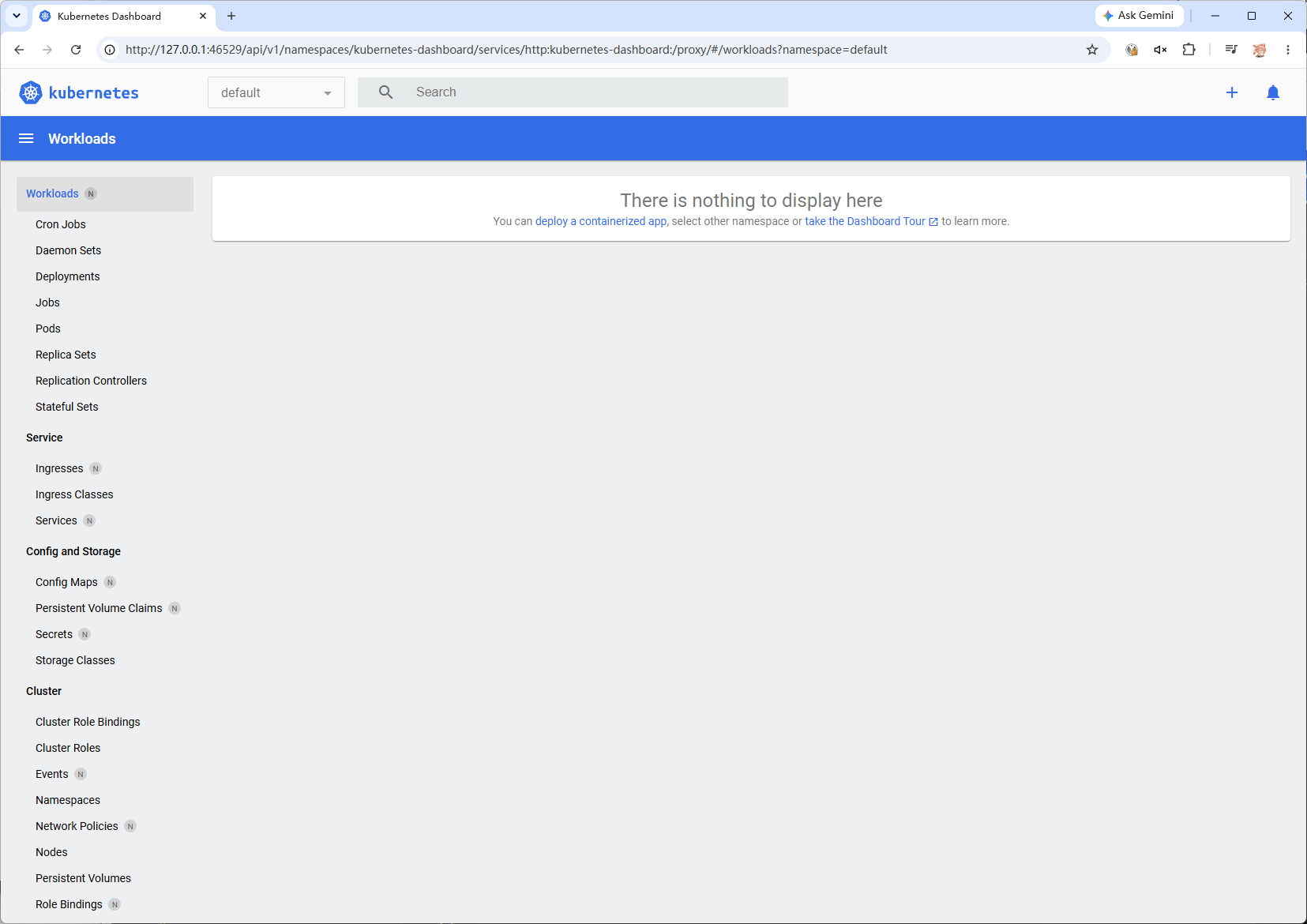View site information icon in address bar
The image size is (1307, 924).
click(x=110, y=50)
